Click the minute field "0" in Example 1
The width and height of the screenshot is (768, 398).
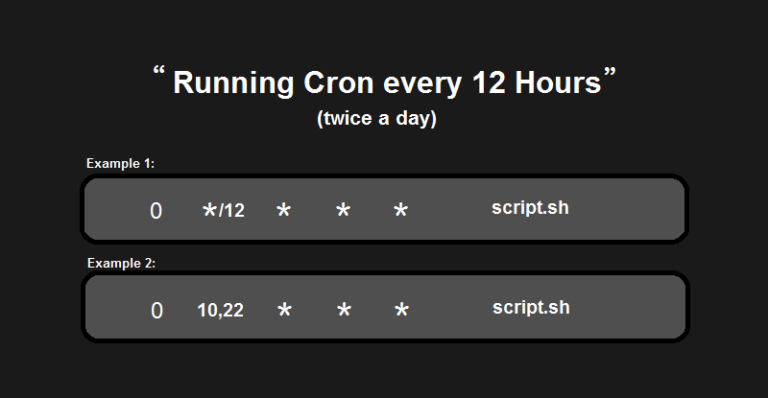click(x=156, y=211)
